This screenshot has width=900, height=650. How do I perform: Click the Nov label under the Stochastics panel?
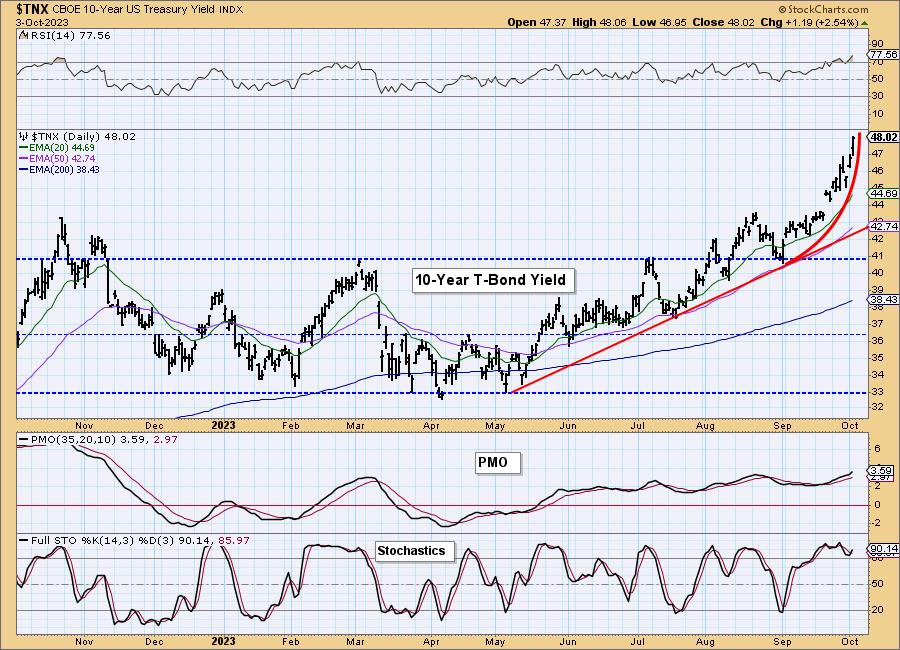84,641
